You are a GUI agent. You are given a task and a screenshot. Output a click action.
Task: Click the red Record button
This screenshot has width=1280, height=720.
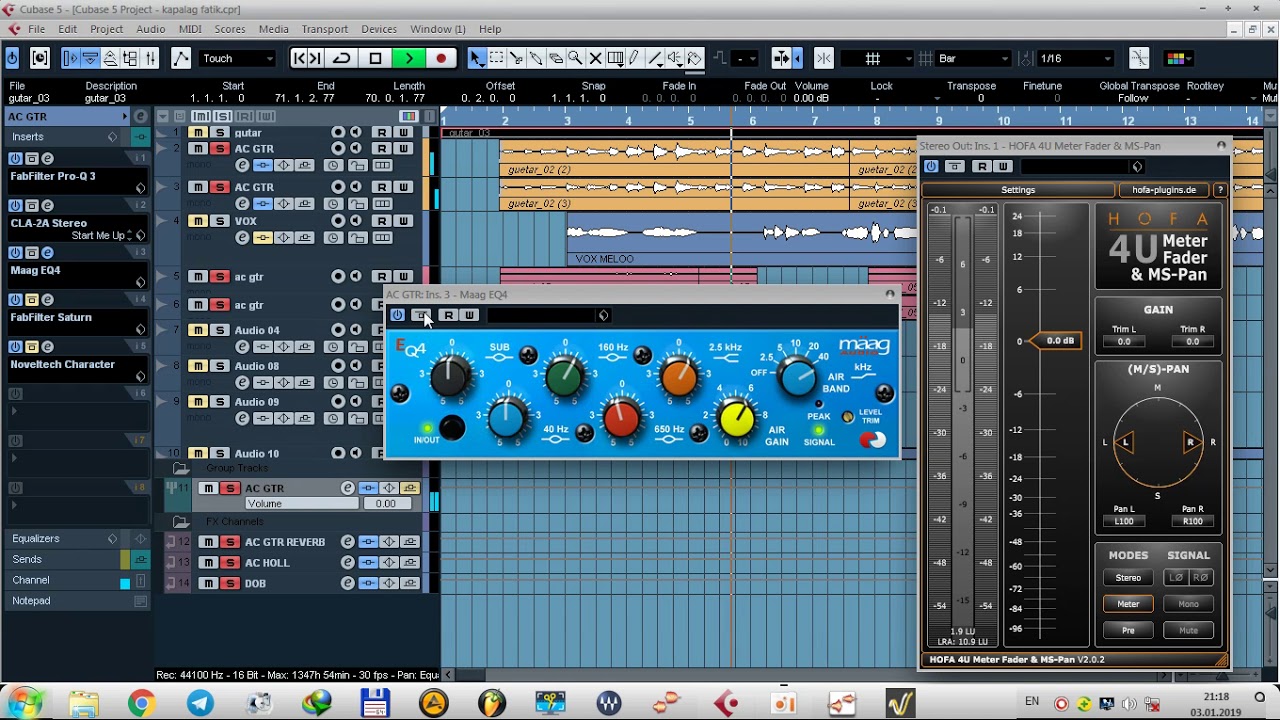coord(441,58)
